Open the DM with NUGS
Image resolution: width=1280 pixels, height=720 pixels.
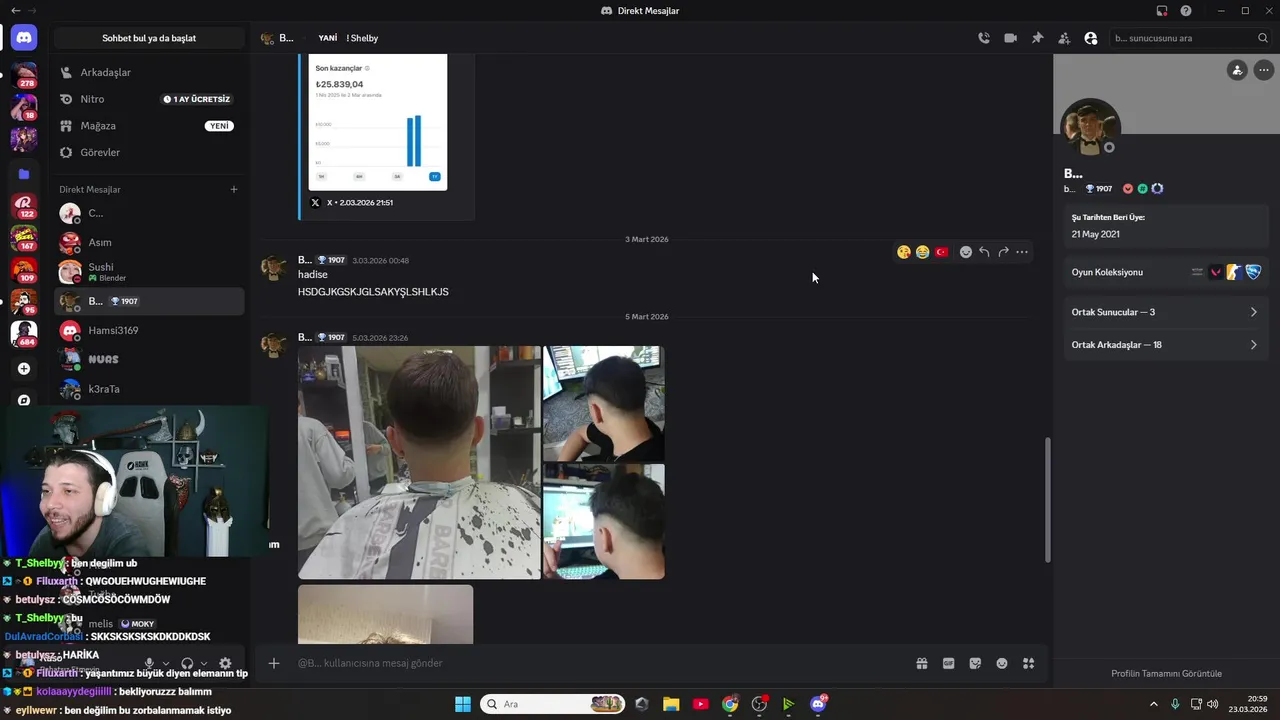pos(149,359)
